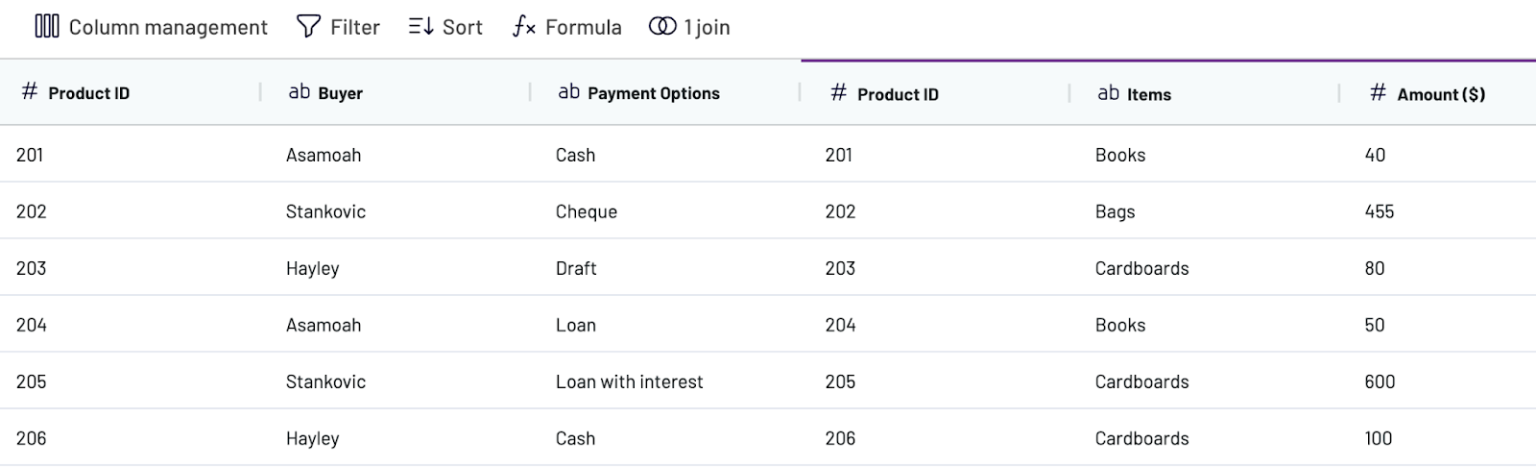This screenshot has height=467, width=1536.
Task: Open the Formula editor
Action: click(x=582, y=27)
